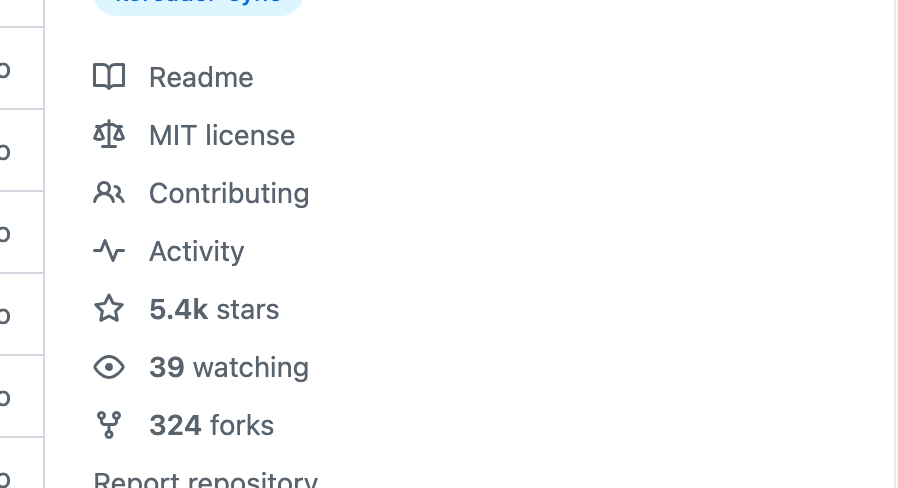Click the bold 5.4k star count
The width and height of the screenshot is (898, 488).
(x=178, y=309)
